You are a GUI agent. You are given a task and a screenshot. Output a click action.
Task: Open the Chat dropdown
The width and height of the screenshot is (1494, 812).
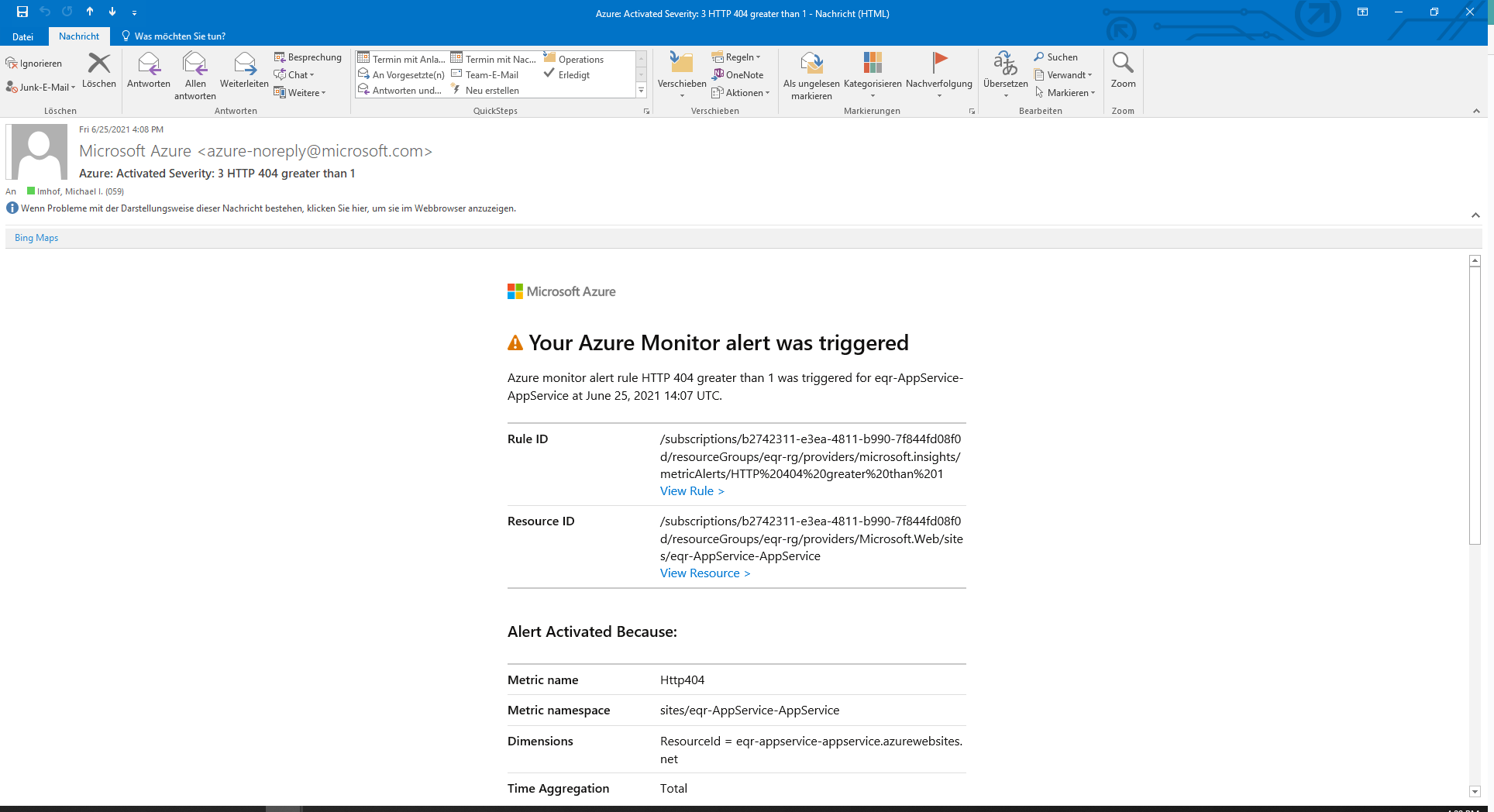point(294,75)
